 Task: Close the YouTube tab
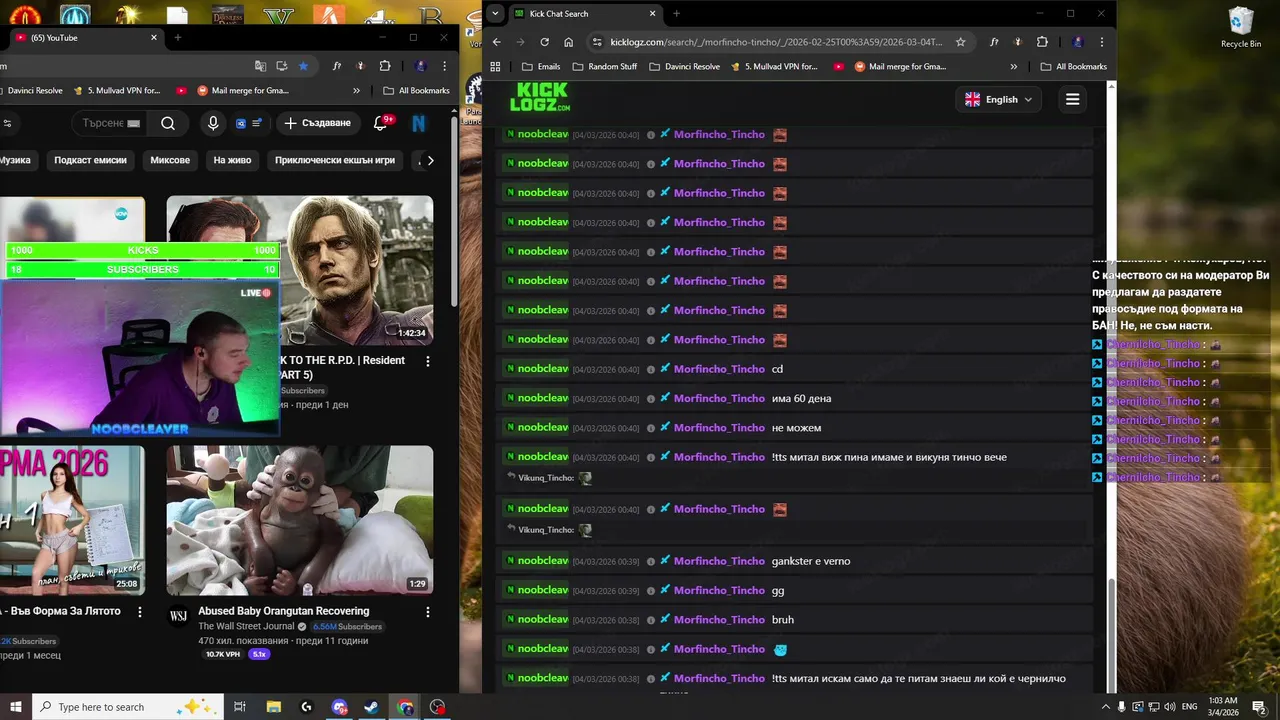point(154,37)
